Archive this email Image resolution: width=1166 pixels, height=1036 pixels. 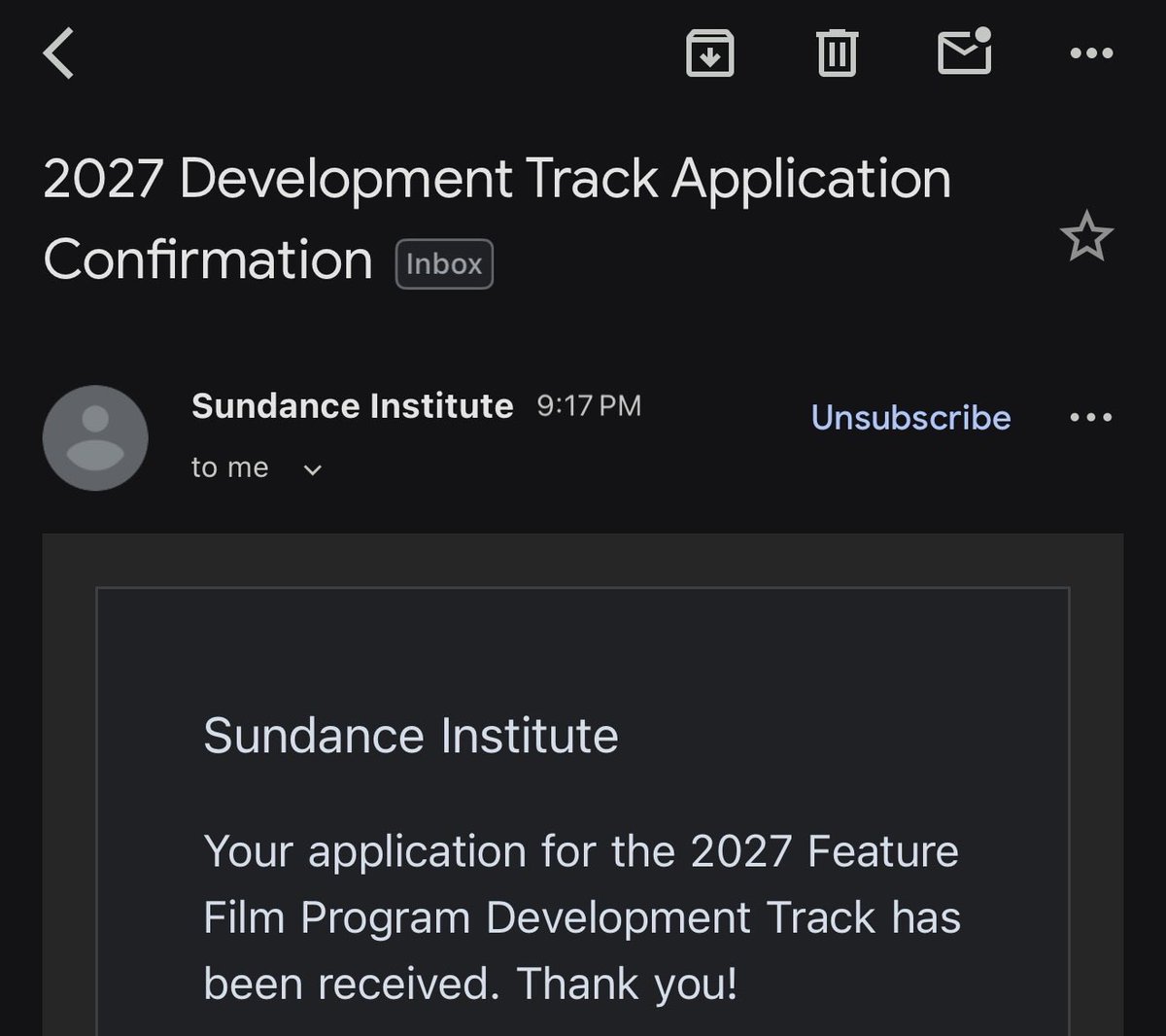(710, 52)
